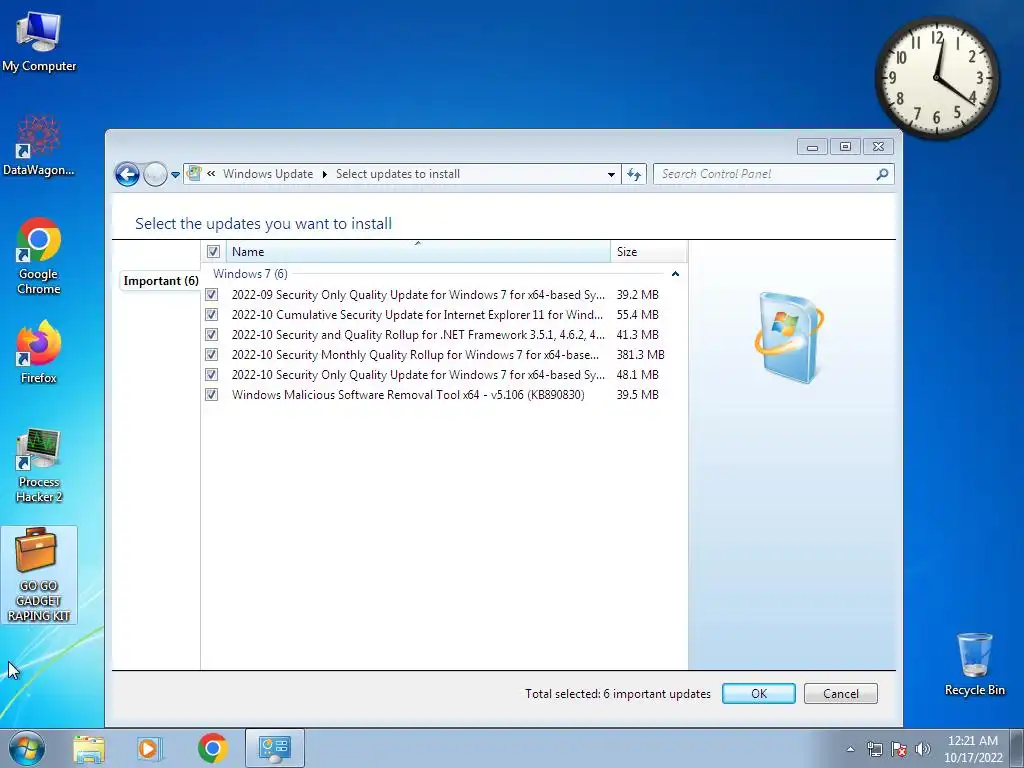Image resolution: width=1024 pixels, height=768 pixels.
Task: Go back using the blue back arrow
Action: click(x=127, y=174)
